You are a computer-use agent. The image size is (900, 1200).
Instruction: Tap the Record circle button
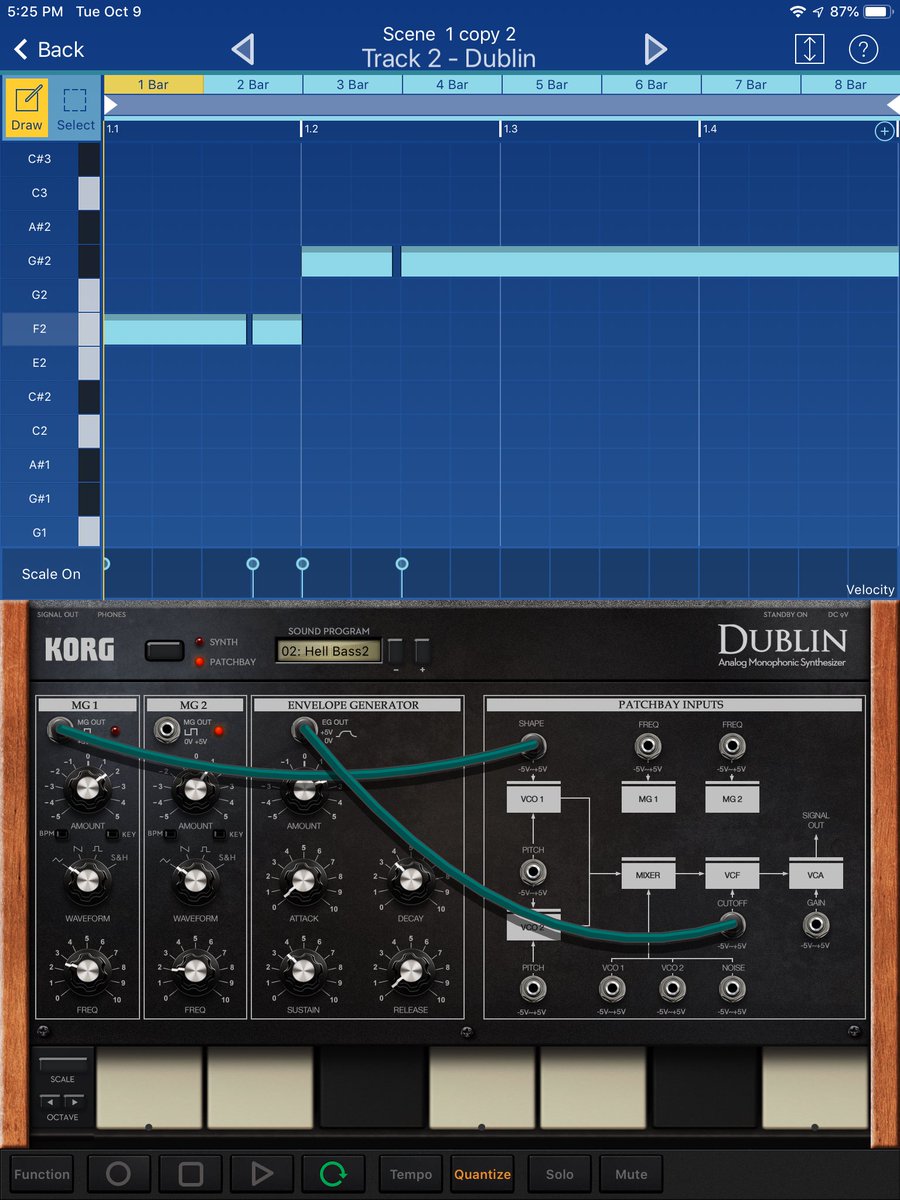(x=118, y=1173)
